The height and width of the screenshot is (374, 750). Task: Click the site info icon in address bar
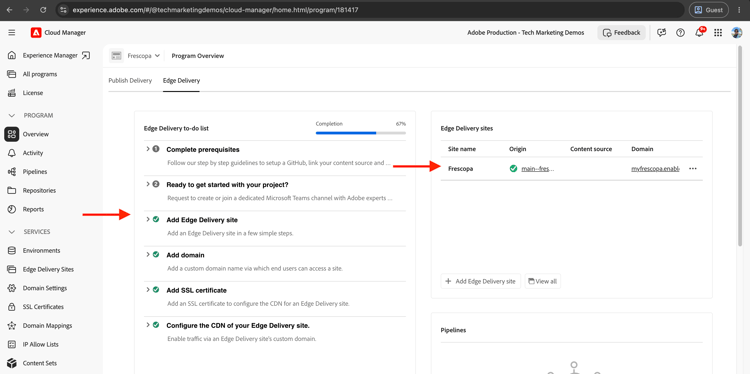coord(64,10)
